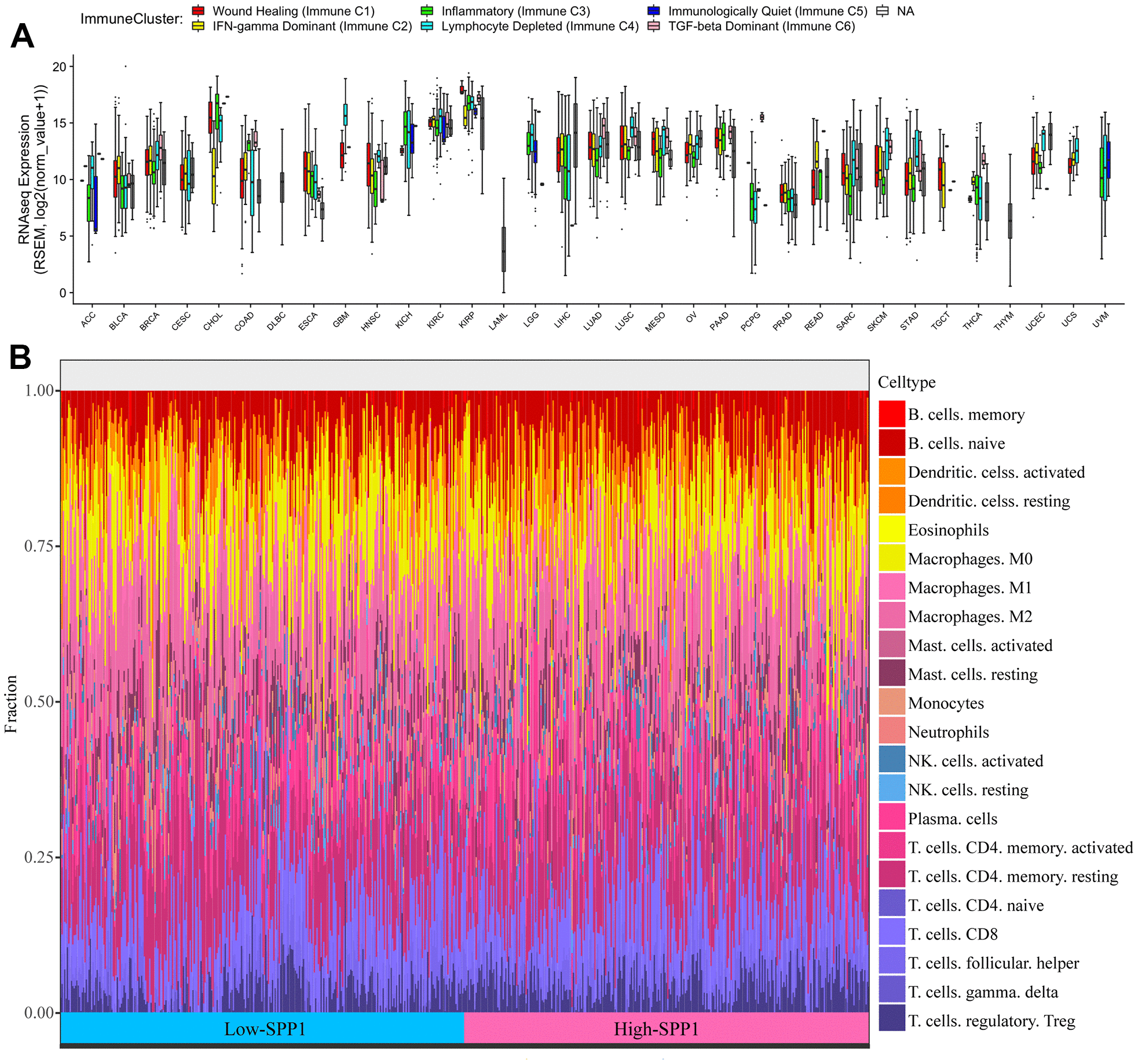Click the ACC axis label
Screen dimensions: 1138x1064
pyautogui.click(x=88, y=320)
